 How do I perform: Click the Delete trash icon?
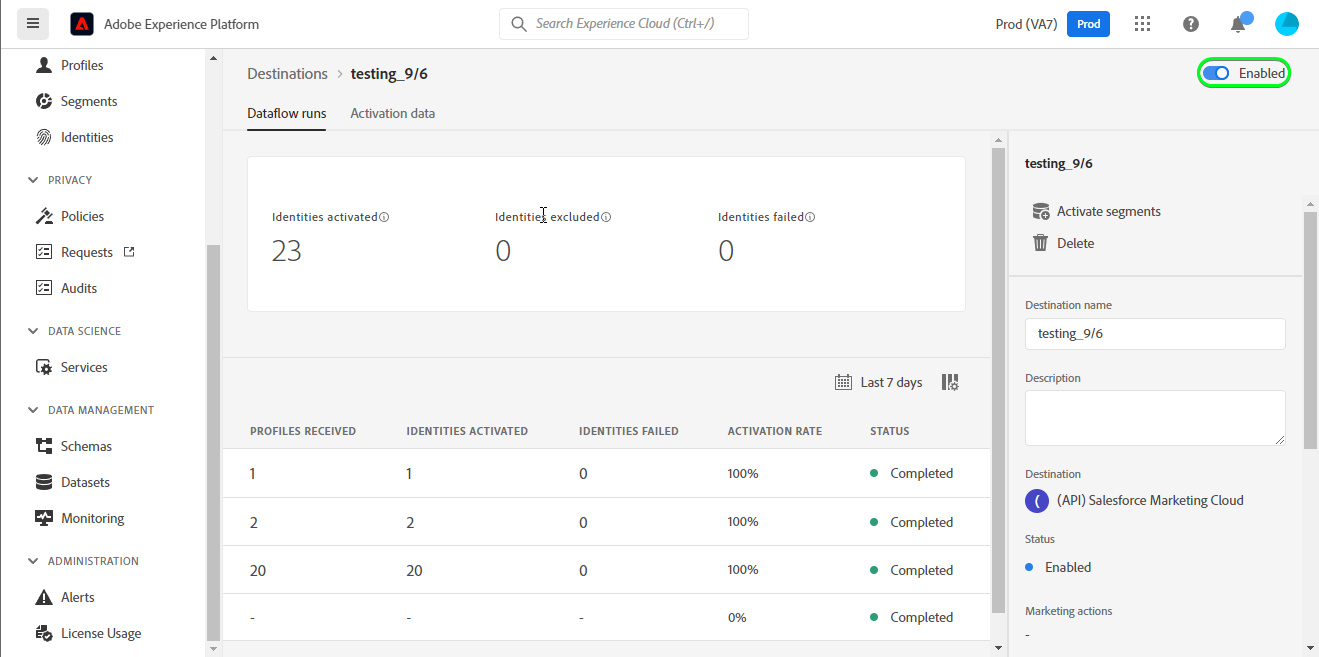point(1041,243)
